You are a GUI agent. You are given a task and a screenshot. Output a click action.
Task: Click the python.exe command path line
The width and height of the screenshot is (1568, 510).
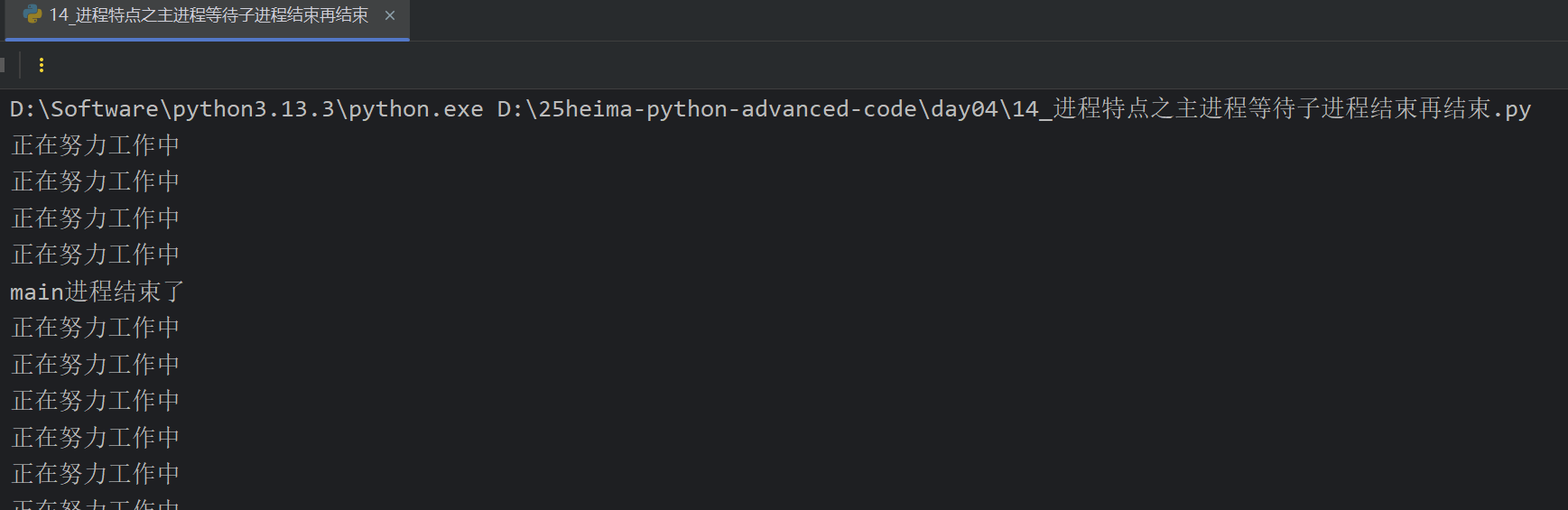click(770, 109)
